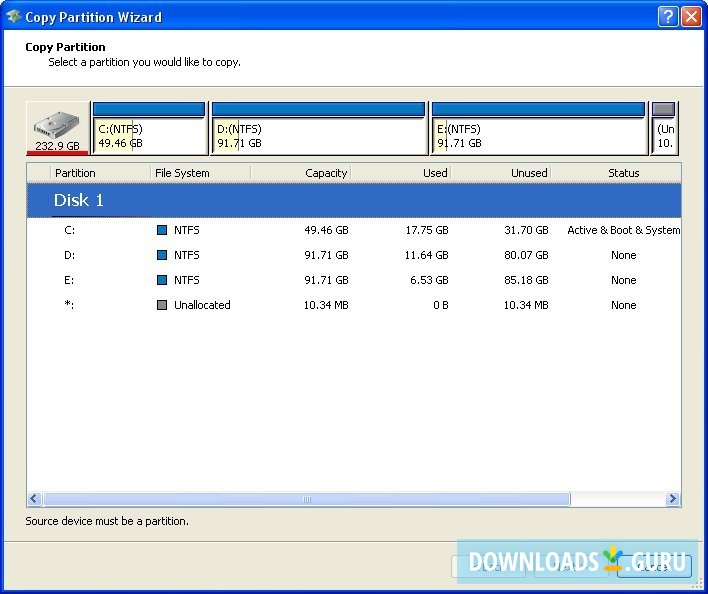Close the Copy Partition Wizard dialog
Viewport: 708px width, 594px height.
691,17
